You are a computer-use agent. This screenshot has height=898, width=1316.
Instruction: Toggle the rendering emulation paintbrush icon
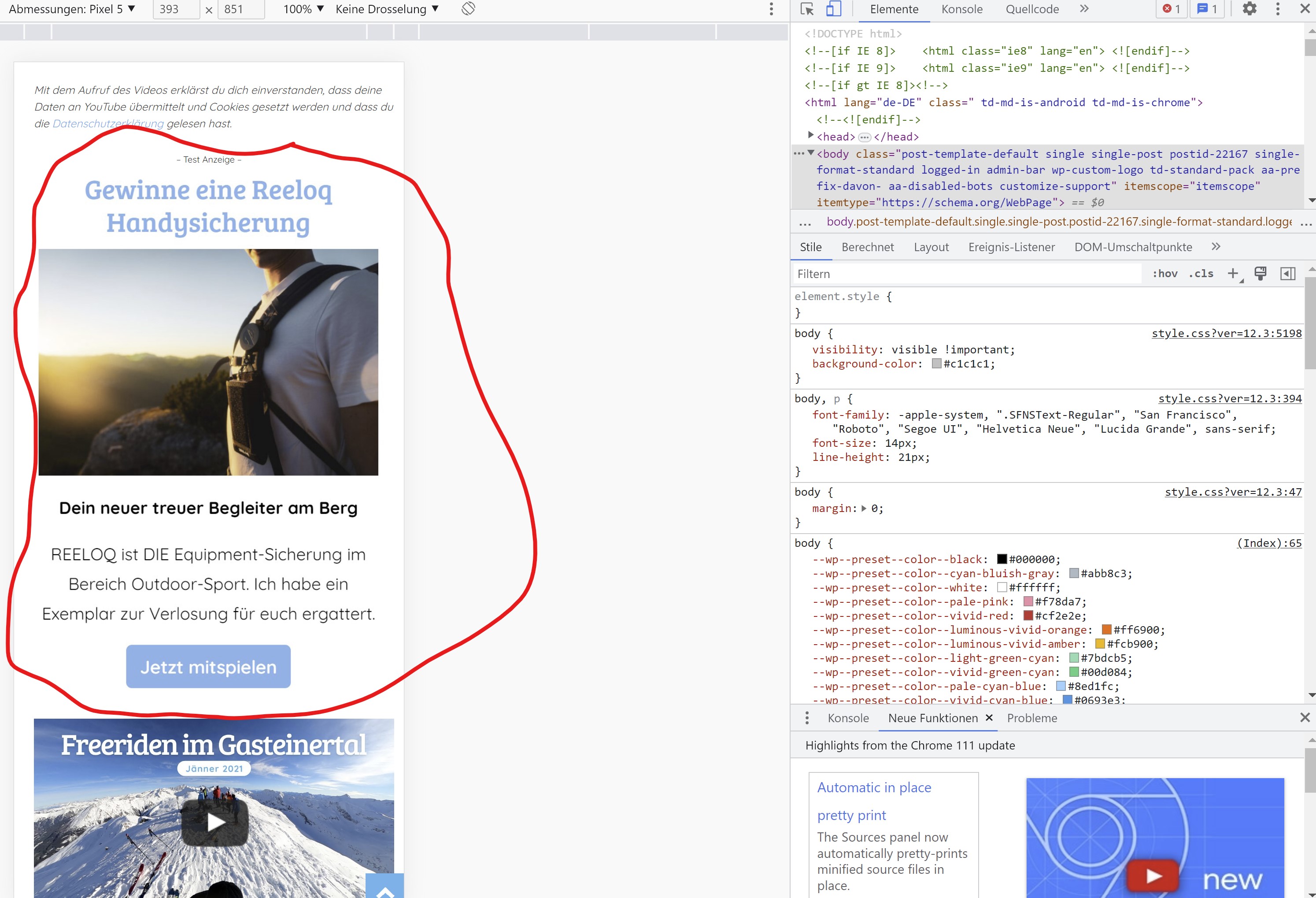click(x=1261, y=274)
